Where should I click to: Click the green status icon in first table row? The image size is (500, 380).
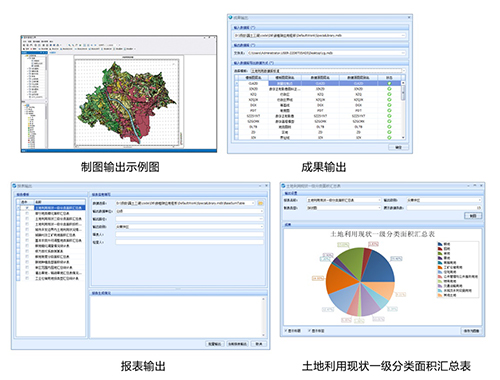click(x=389, y=83)
